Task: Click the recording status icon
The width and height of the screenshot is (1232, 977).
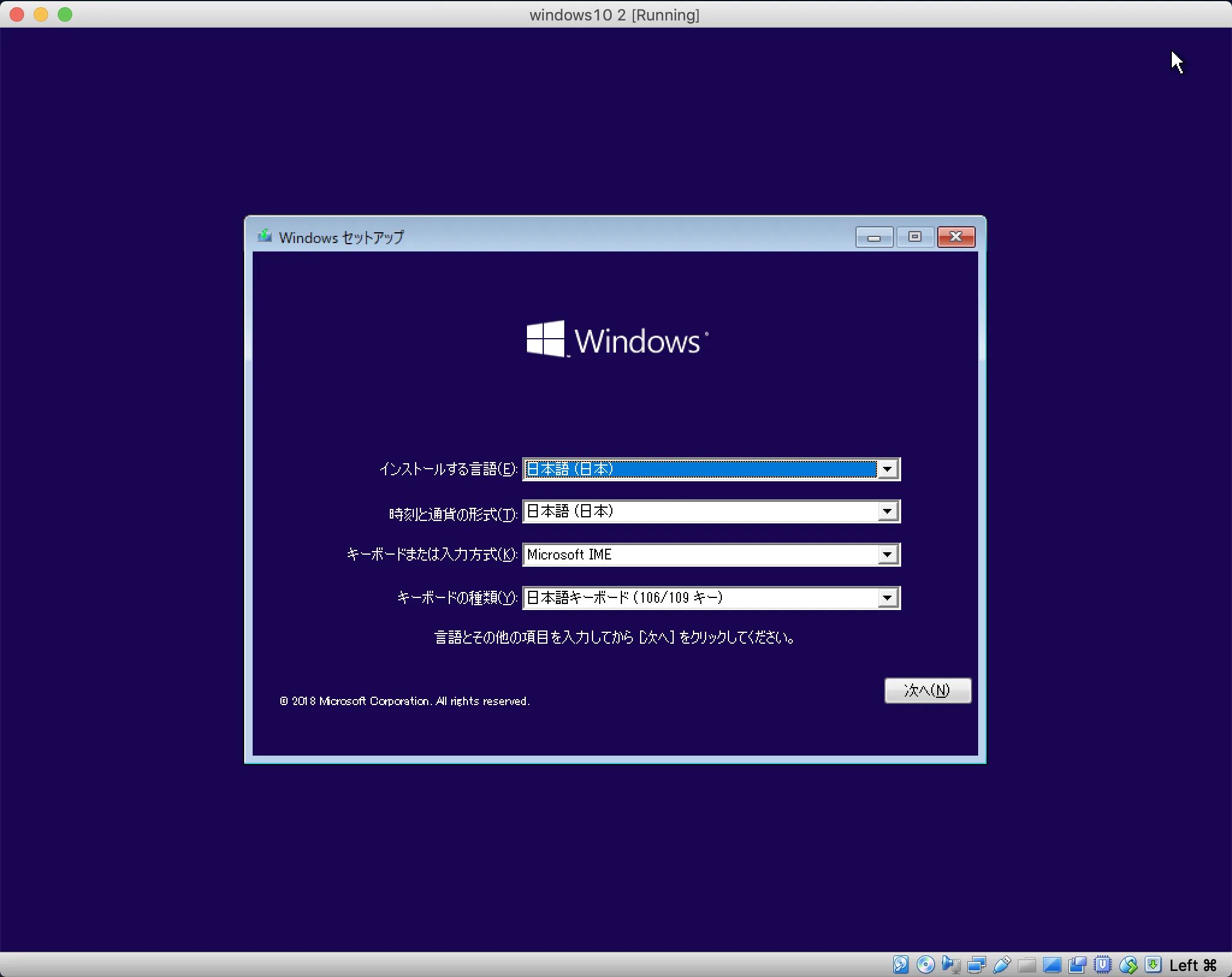Action: (x=1077, y=964)
